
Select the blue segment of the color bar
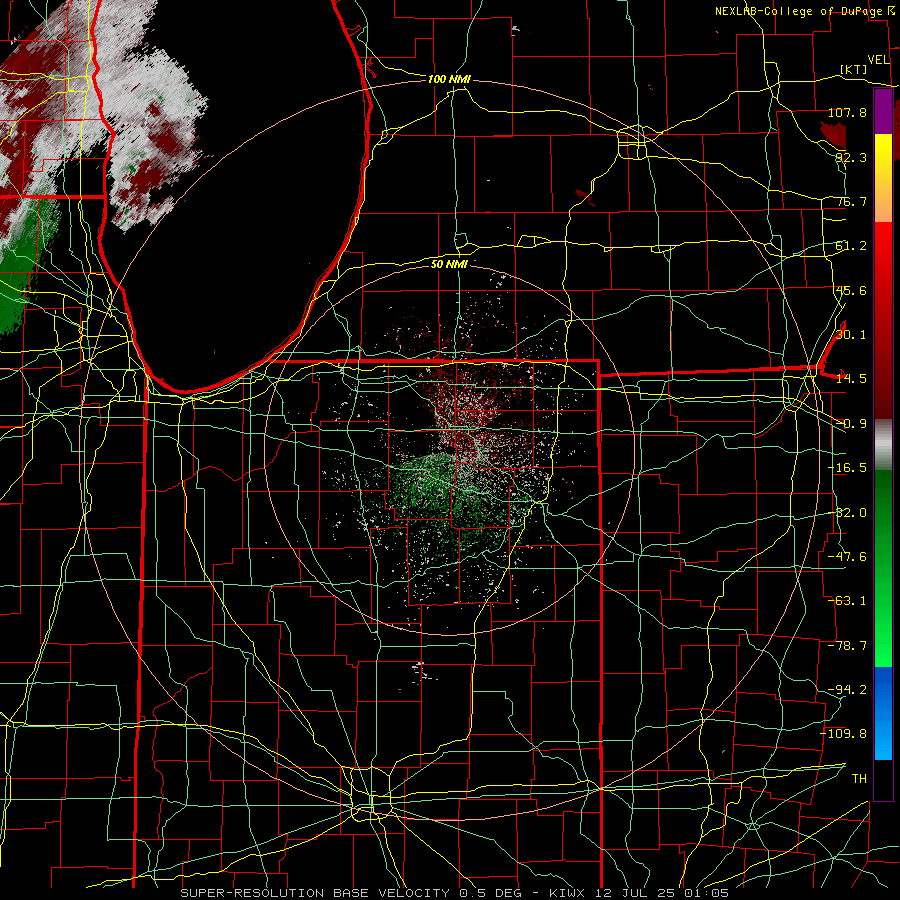point(883,713)
